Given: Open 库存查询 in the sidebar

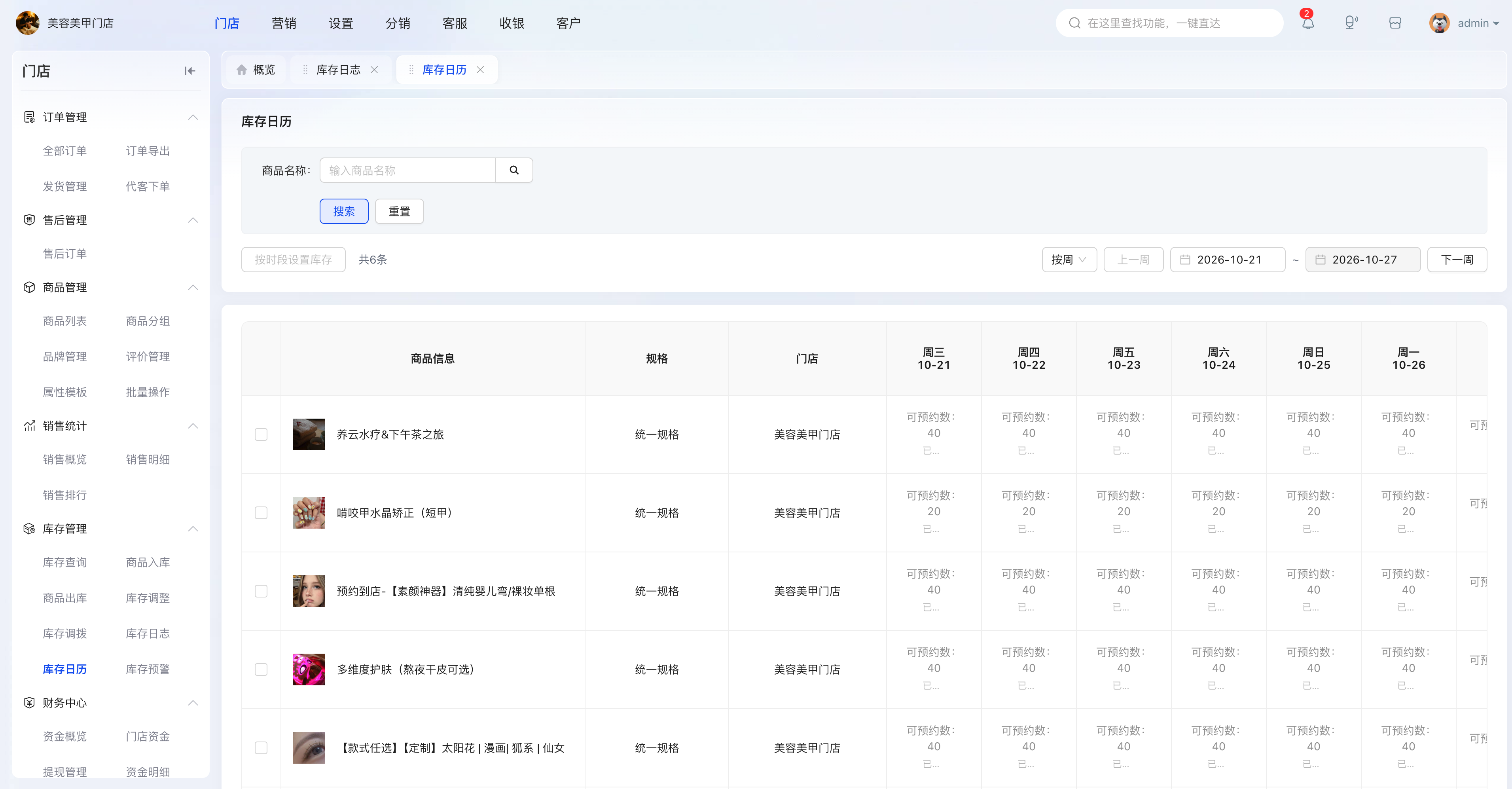Looking at the screenshot, I should [64, 562].
